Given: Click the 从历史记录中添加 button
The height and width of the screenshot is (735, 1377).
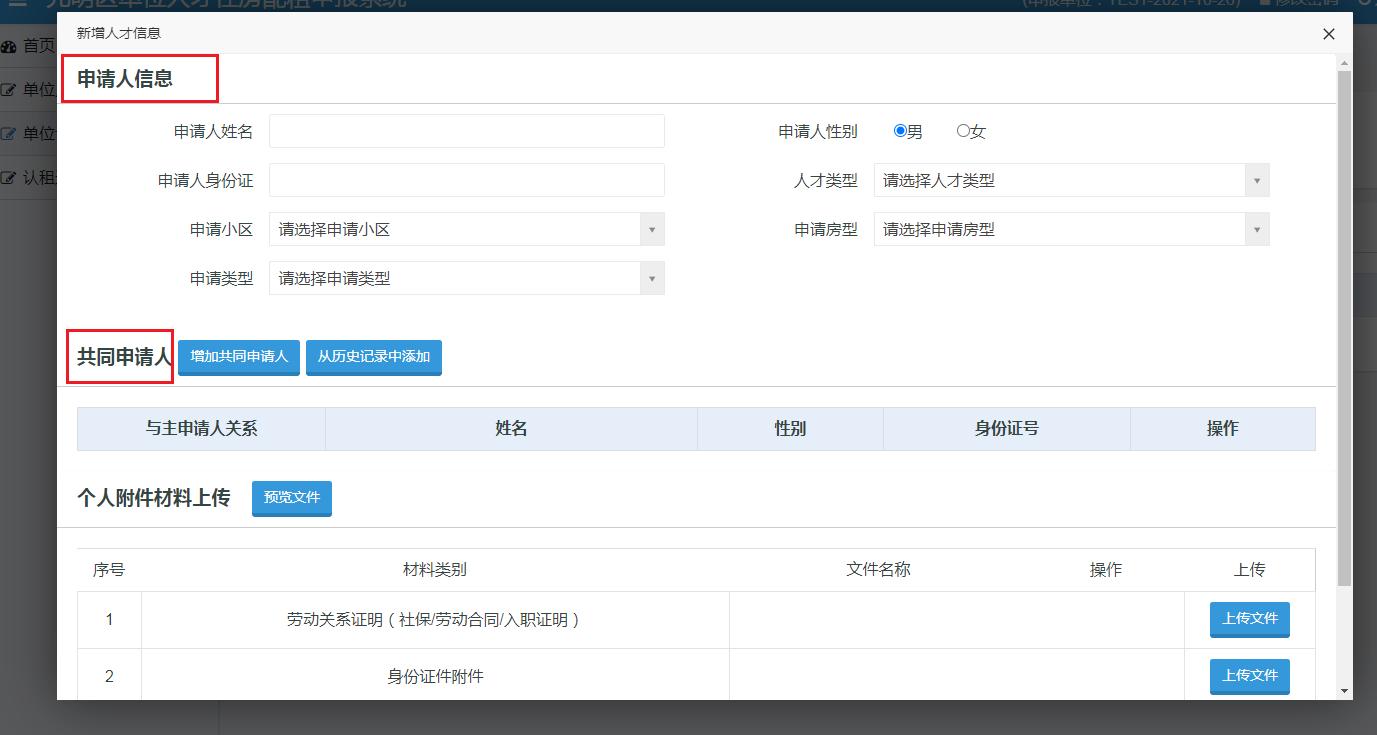Looking at the screenshot, I should [x=373, y=356].
